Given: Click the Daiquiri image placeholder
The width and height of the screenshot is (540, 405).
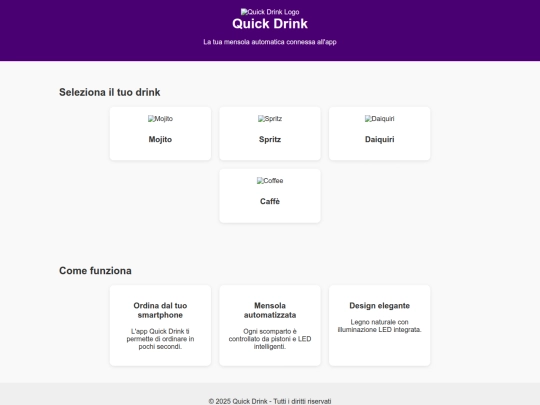Looking at the screenshot, I should click(x=379, y=118).
